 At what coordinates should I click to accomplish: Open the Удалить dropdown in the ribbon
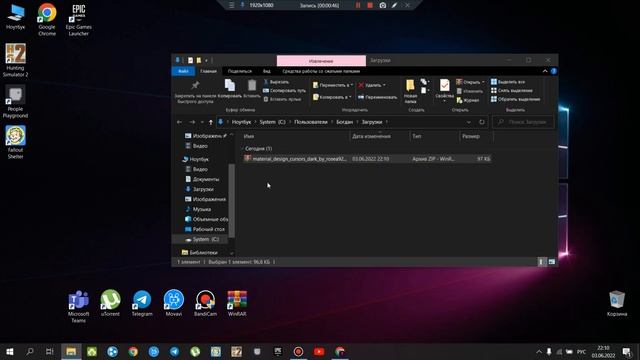[371, 85]
